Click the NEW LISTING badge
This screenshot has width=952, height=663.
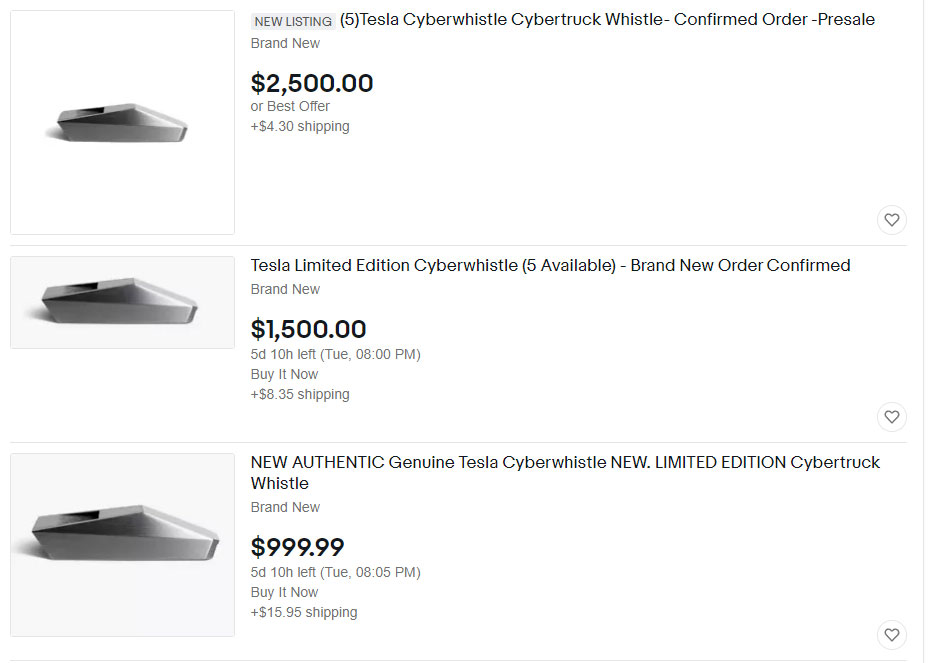[292, 21]
